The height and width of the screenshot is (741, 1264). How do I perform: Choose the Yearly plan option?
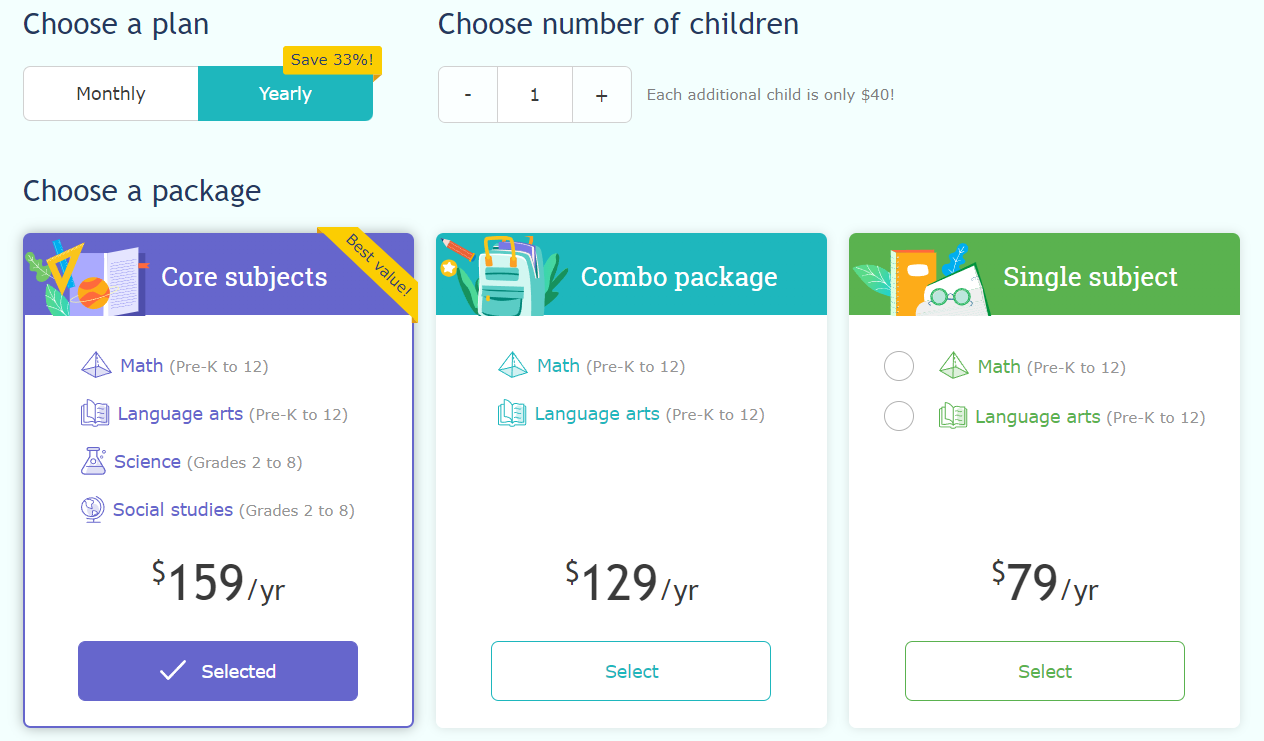285,94
